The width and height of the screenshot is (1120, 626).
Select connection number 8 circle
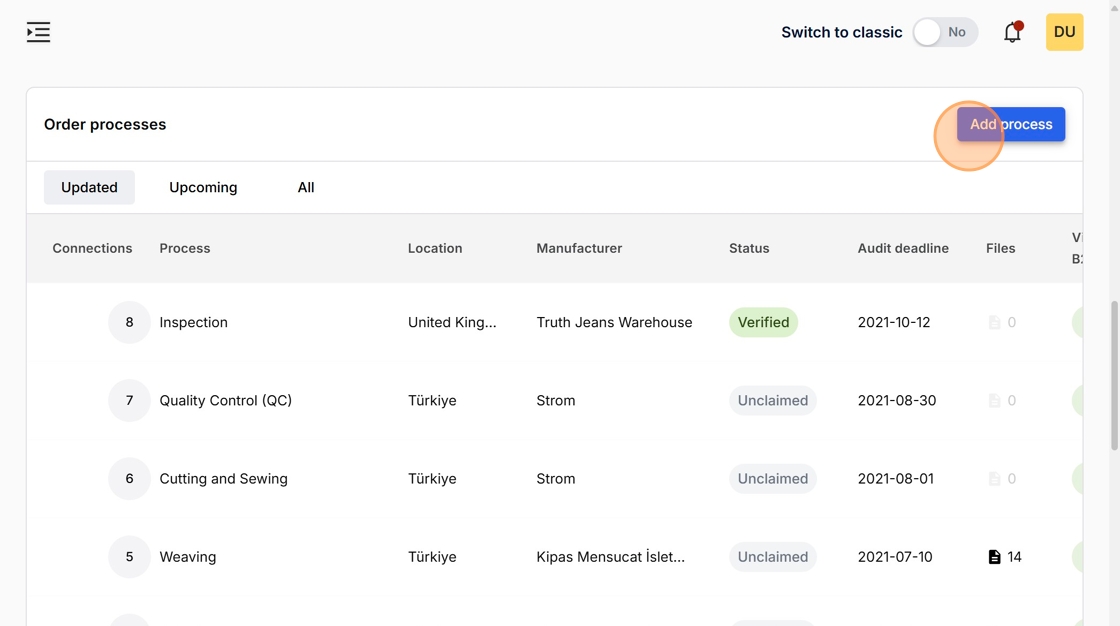tap(129, 322)
